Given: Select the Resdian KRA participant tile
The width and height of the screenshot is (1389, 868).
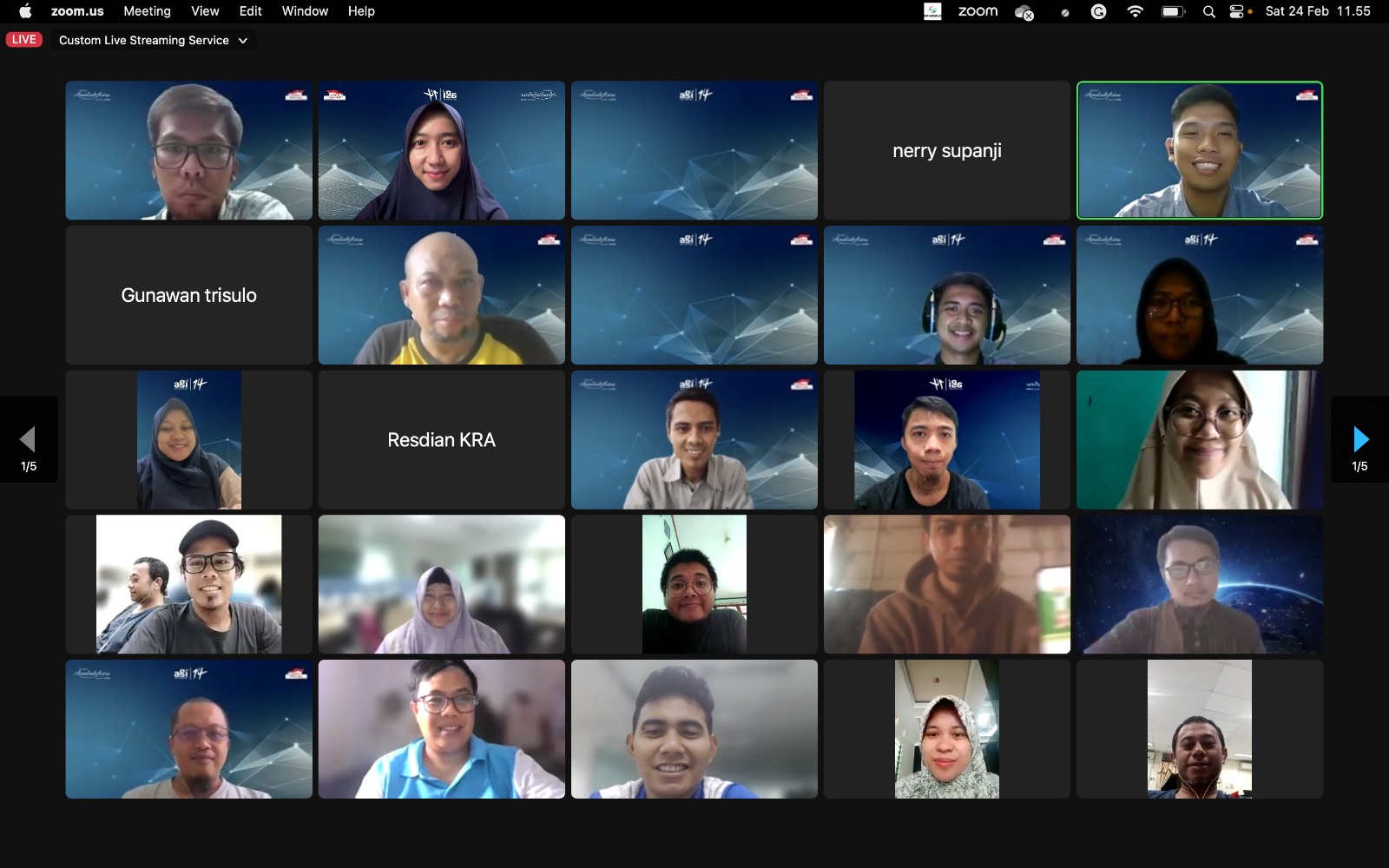Looking at the screenshot, I should [441, 440].
